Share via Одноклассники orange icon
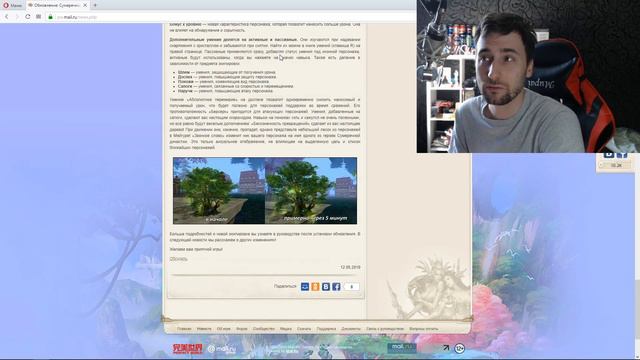Image resolution: width=640 pixels, height=360 pixels. click(x=315, y=287)
